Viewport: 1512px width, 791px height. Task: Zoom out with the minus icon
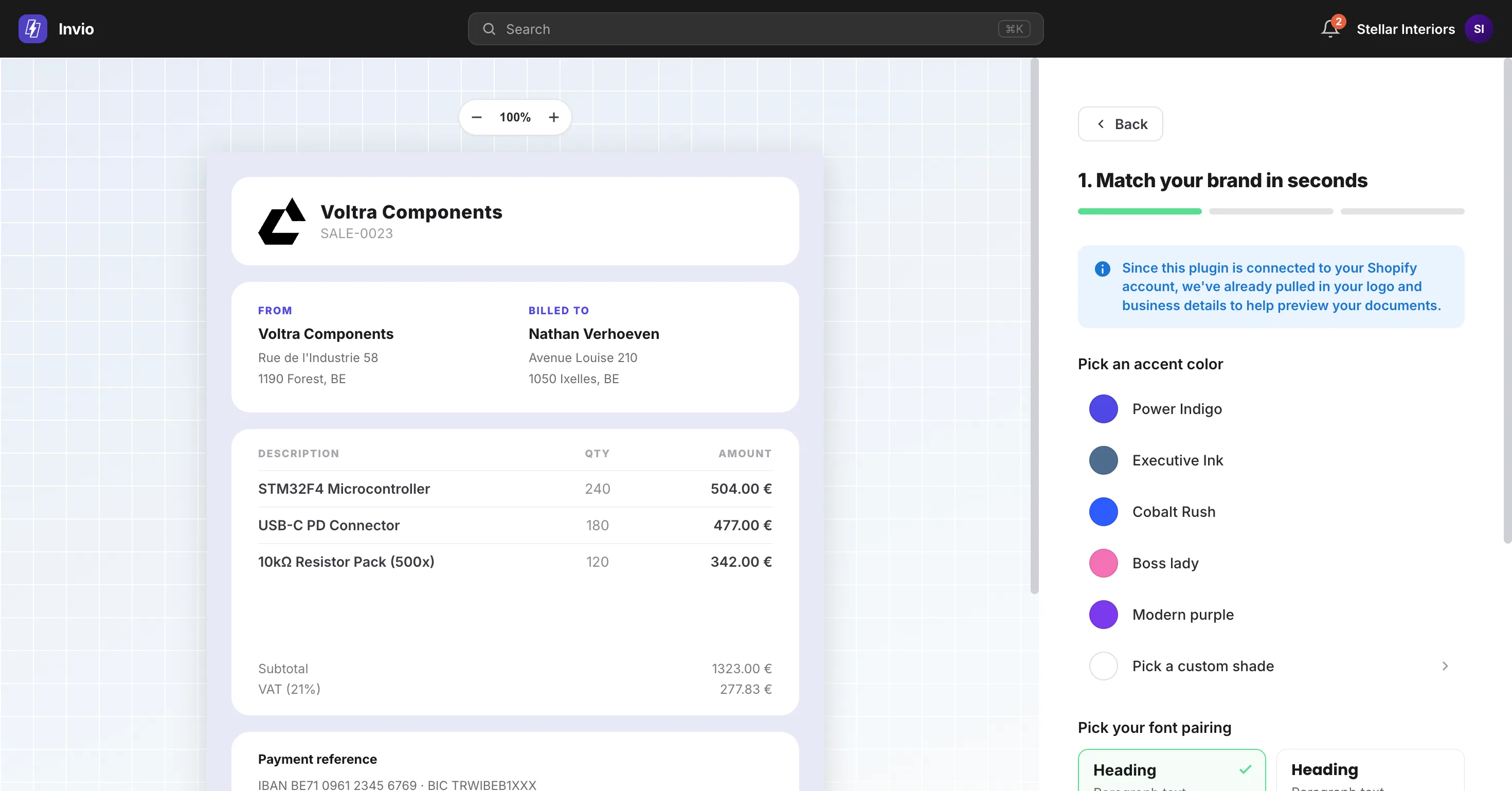click(x=477, y=117)
